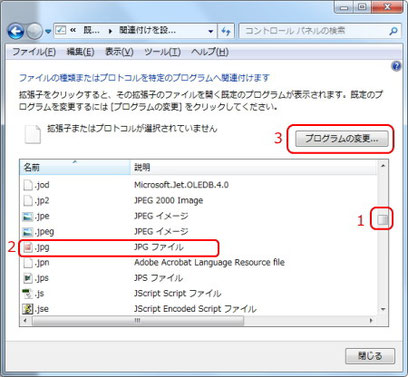Click the vertical scrollbar thumb
408x377 pixels.
click(383, 219)
